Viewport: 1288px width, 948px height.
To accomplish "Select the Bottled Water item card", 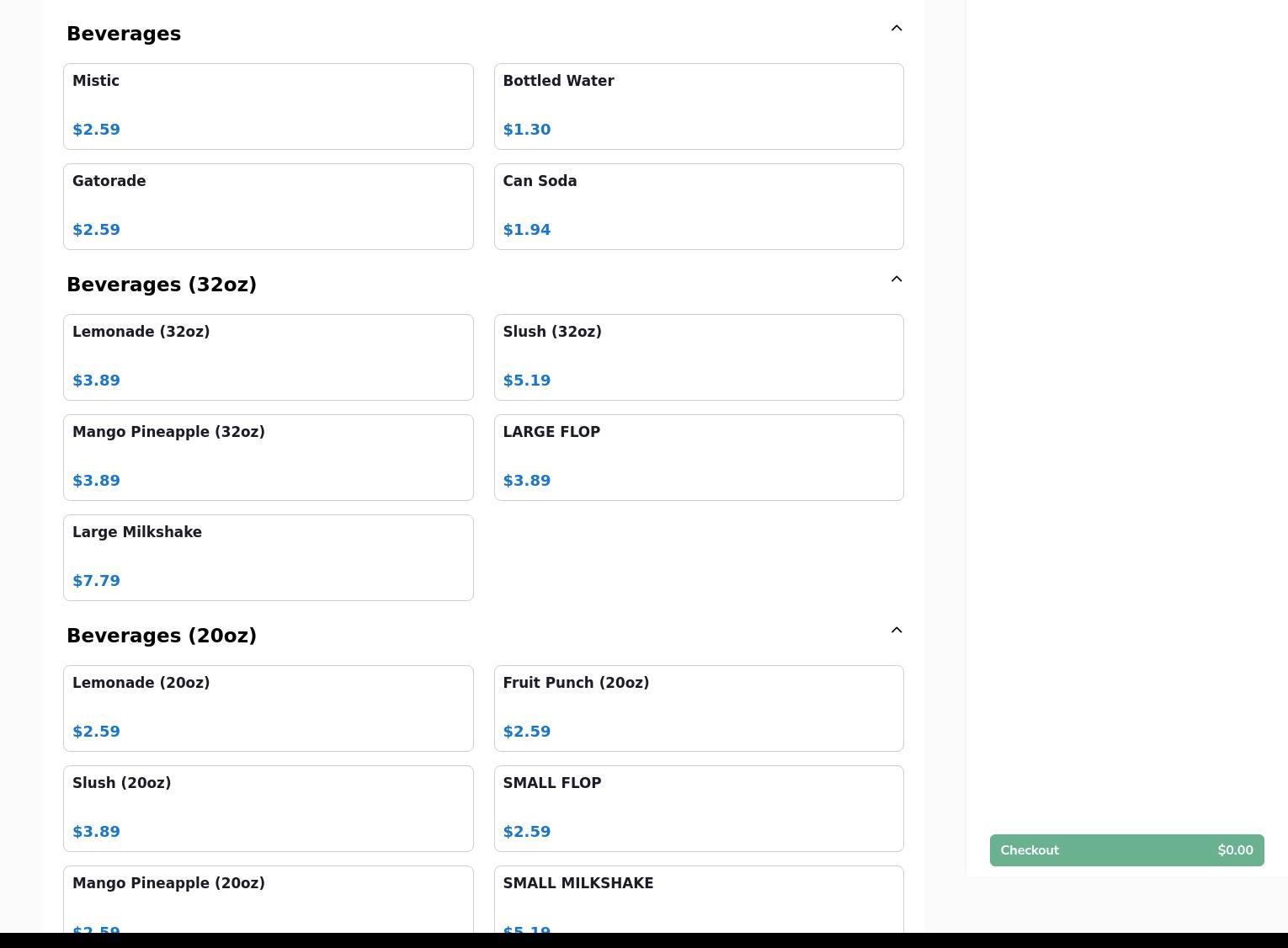I will pos(699,106).
